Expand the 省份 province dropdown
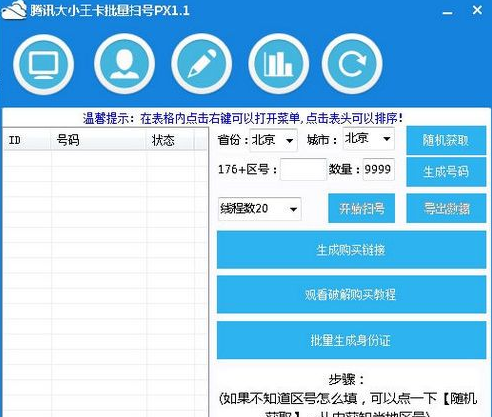Viewport: 492px width, 417px height. pyautogui.click(x=273, y=140)
